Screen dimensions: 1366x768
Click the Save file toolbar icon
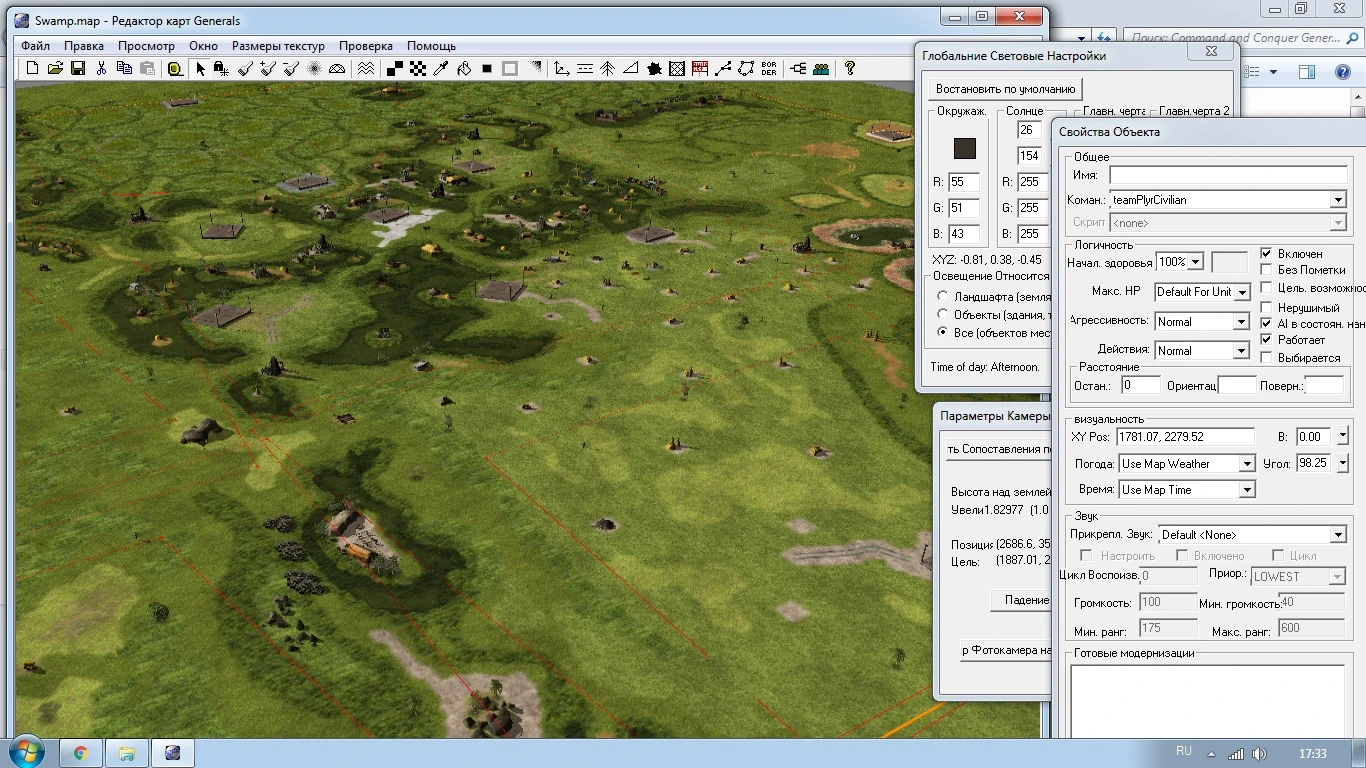click(x=78, y=69)
